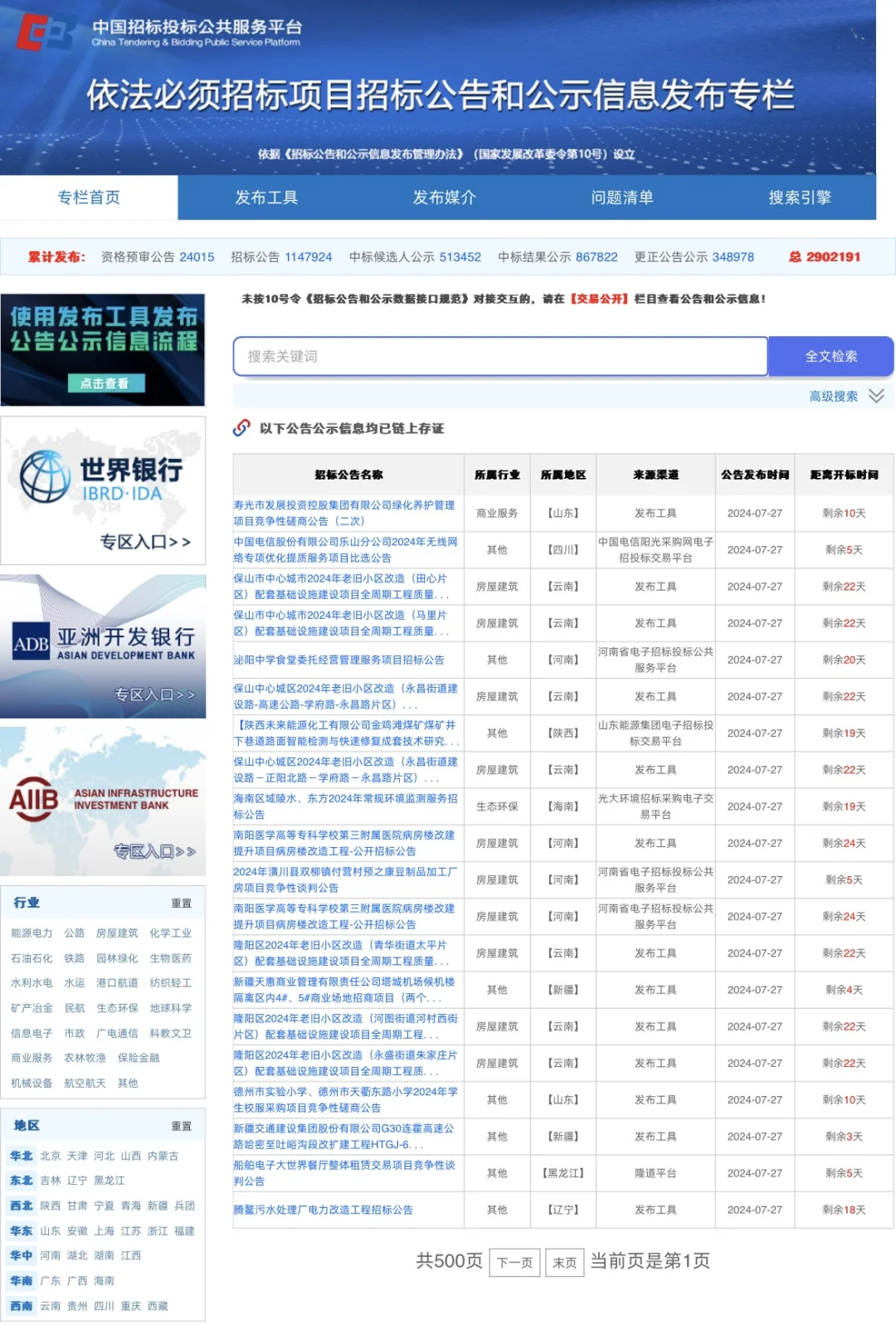Image resolution: width=896 pixels, height=1325 pixels.
Task: Filter by 航空航天 industry
Action: (85, 1083)
